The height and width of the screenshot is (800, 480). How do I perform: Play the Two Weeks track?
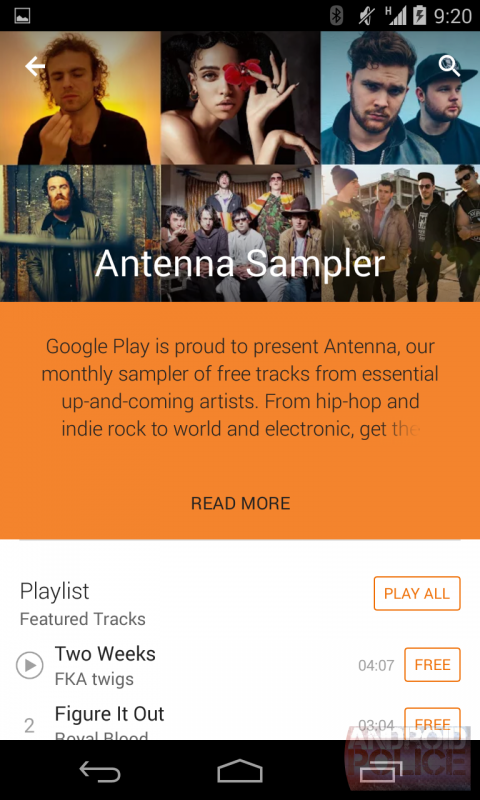coord(30,665)
